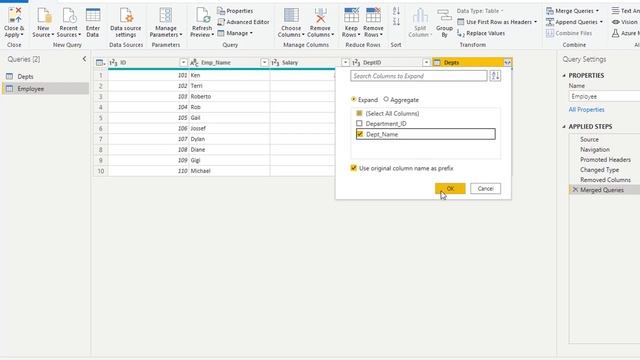Select the Navigation applied step
The height and width of the screenshot is (360, 640).
[595, 149]
